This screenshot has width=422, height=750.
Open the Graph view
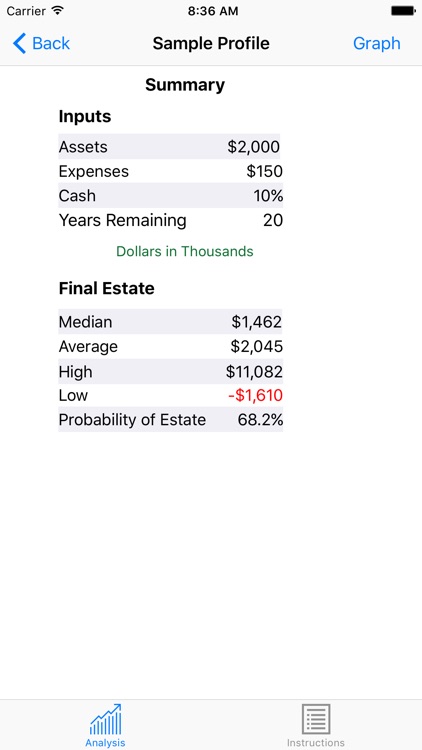[x=377, y=44]
